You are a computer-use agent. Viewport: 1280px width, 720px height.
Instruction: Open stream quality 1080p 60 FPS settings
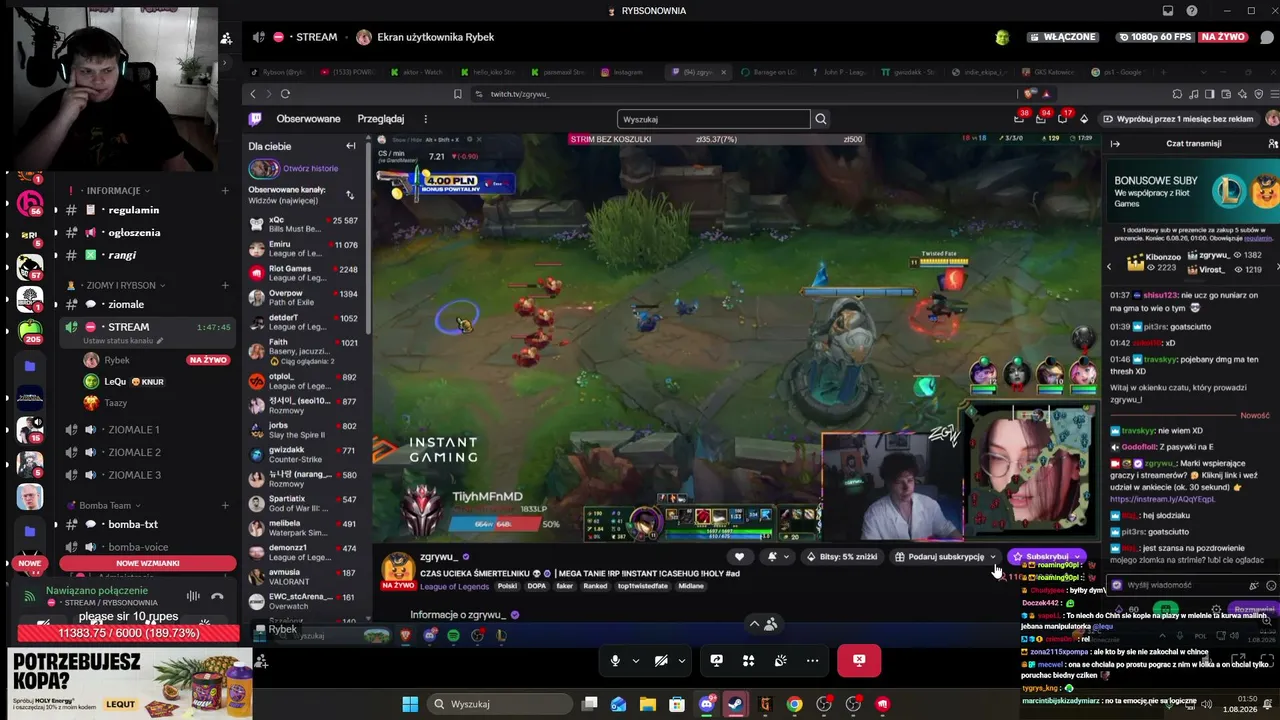[1156, 37]
